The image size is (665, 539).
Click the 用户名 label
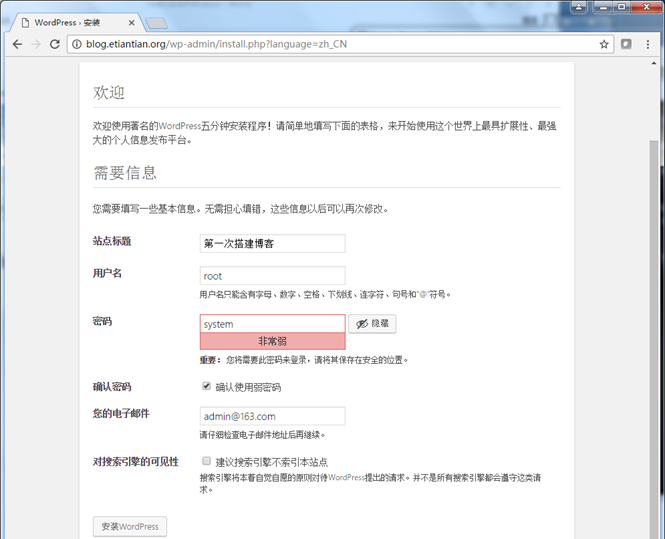tap(107, 273)
